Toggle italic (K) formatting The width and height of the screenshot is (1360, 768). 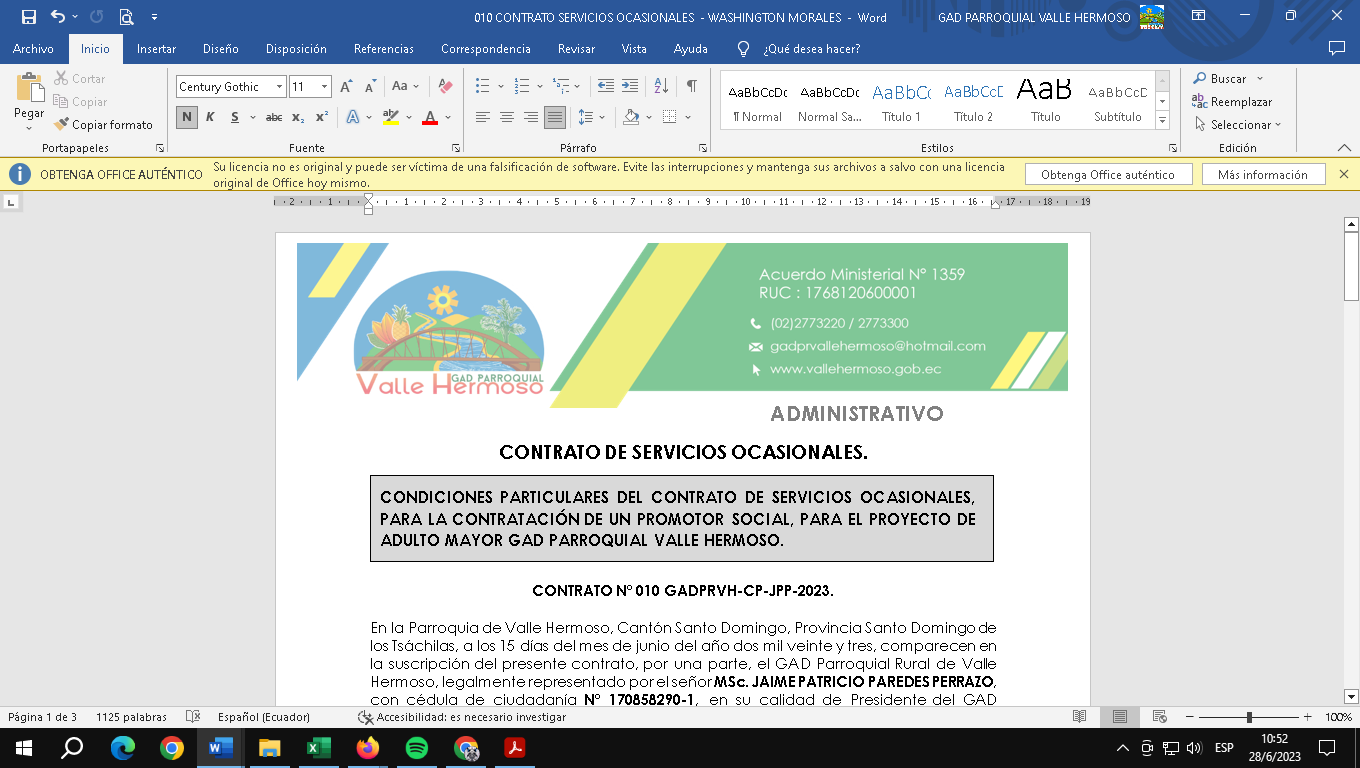[210, 117]
